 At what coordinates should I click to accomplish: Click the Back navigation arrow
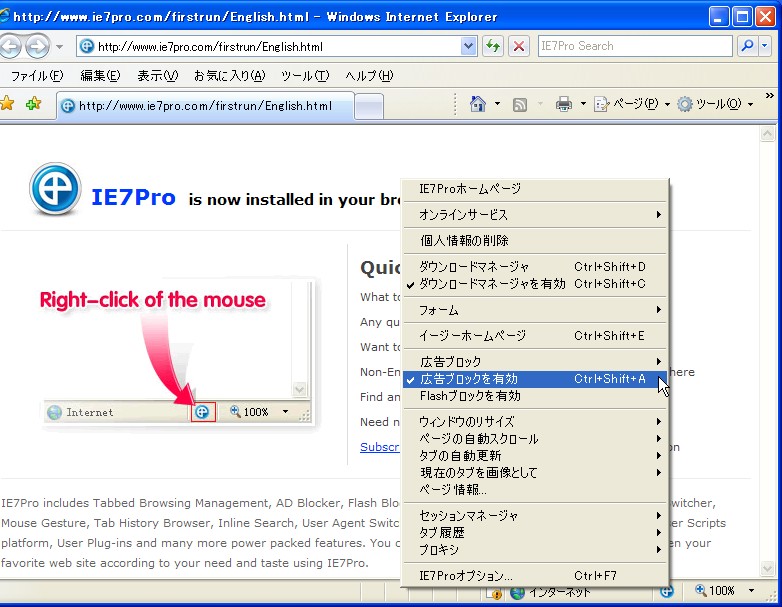10,47
